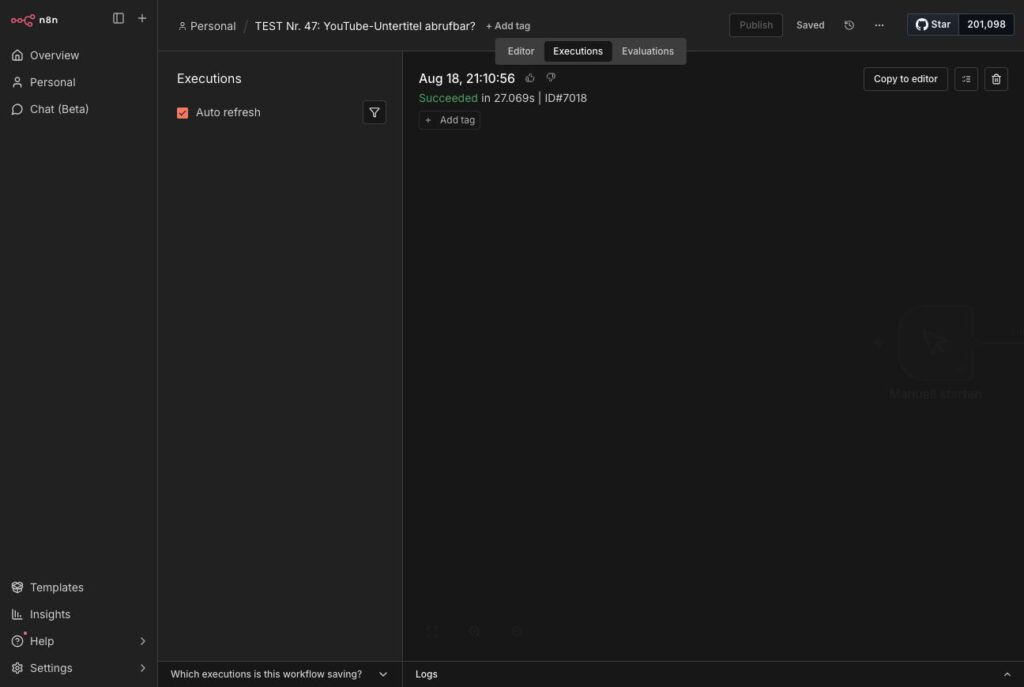Mark execution with thumbs up icon

click(530, 78)
